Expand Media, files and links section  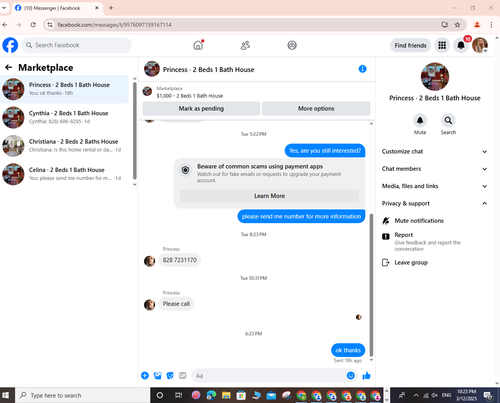435,186
